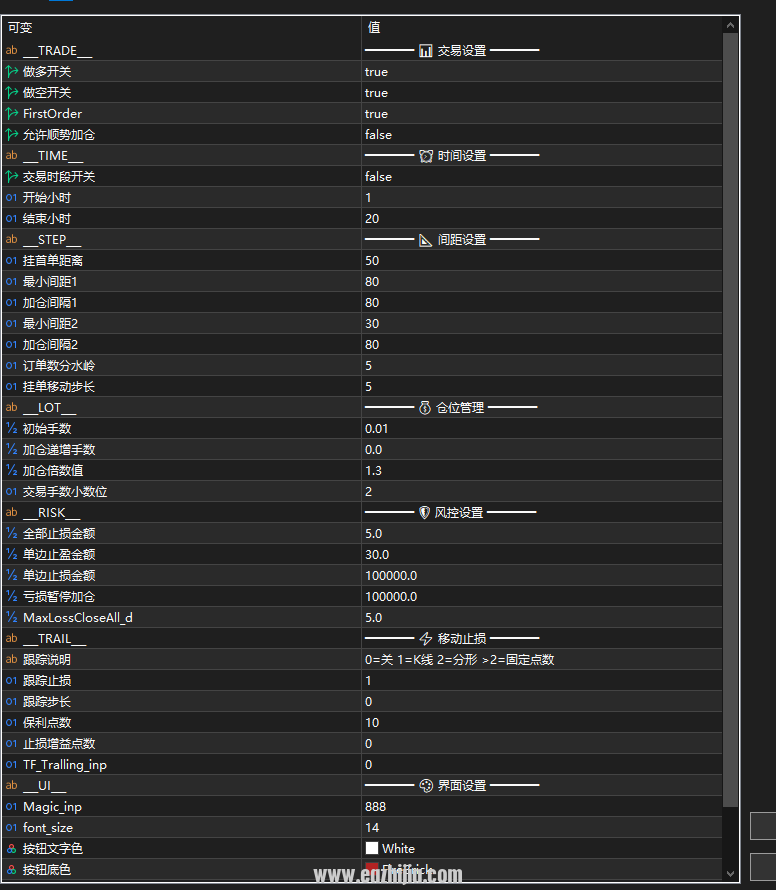This screenshot has height=890, width=776.
Task: Select the 加仓递增手数 row label
Action: [59, 450]
